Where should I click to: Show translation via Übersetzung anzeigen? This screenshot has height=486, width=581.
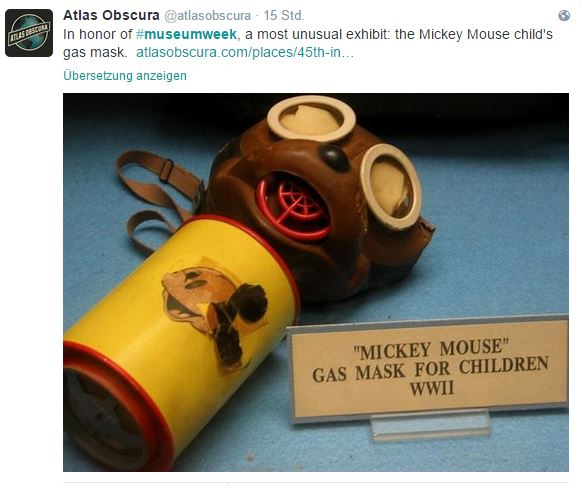(125, 76)
